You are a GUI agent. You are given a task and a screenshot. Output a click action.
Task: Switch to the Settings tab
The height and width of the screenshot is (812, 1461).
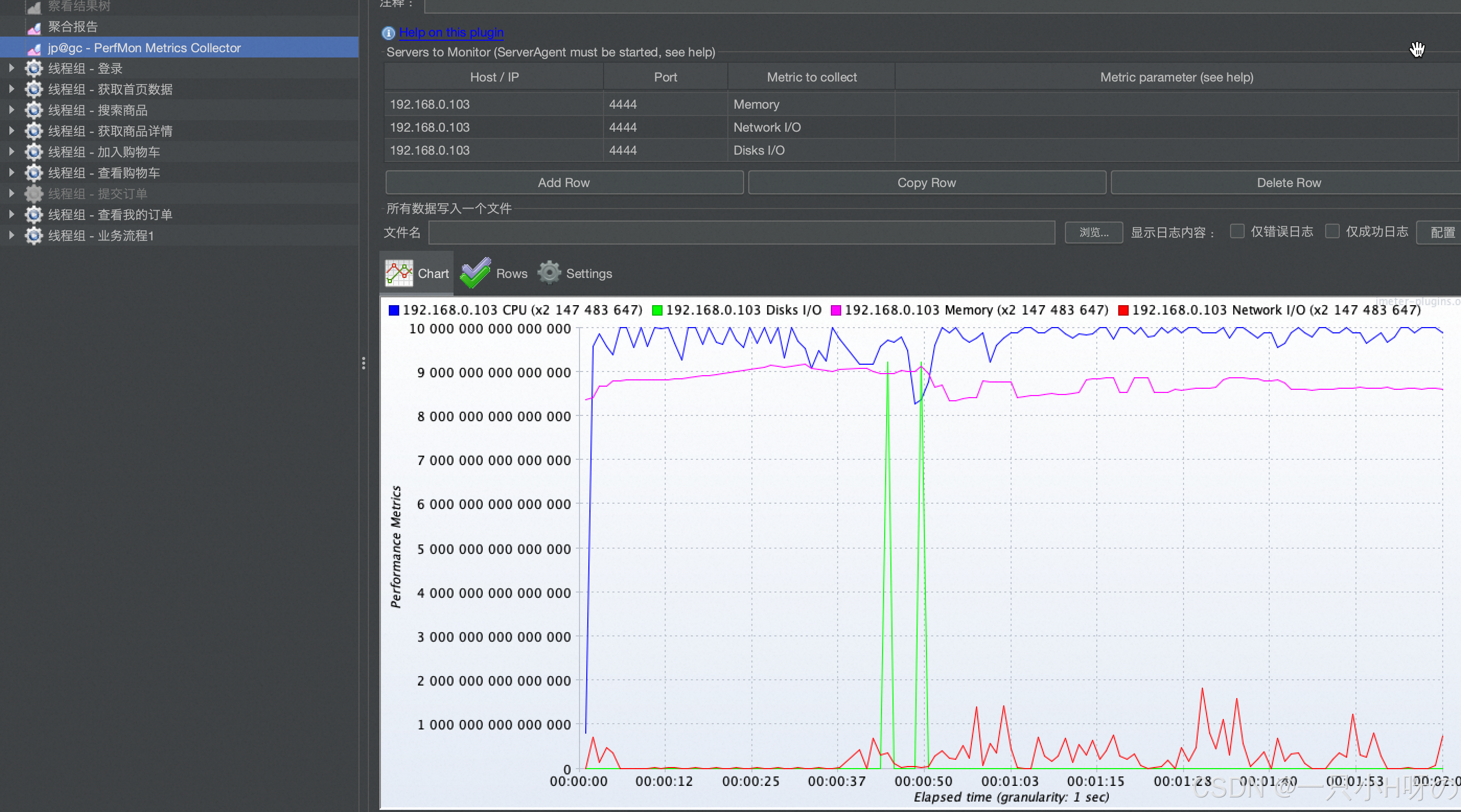[x=589, y=273]
